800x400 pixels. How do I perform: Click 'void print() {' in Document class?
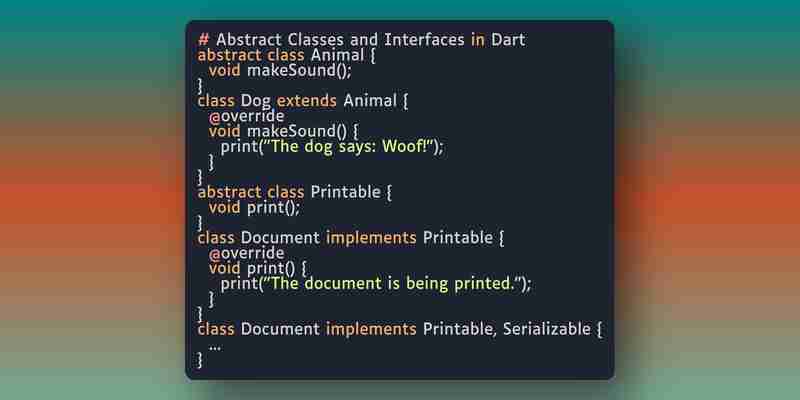pos(258,268)
